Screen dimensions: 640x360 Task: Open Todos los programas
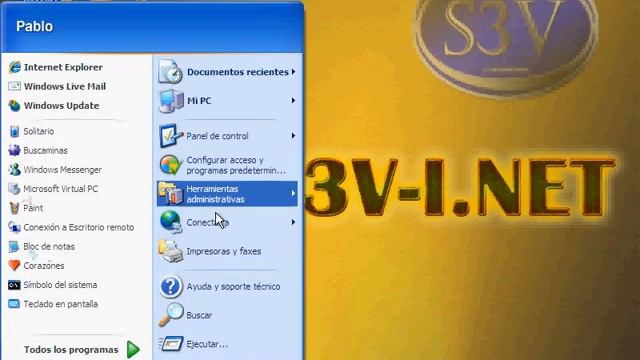(x=71, y=350)
